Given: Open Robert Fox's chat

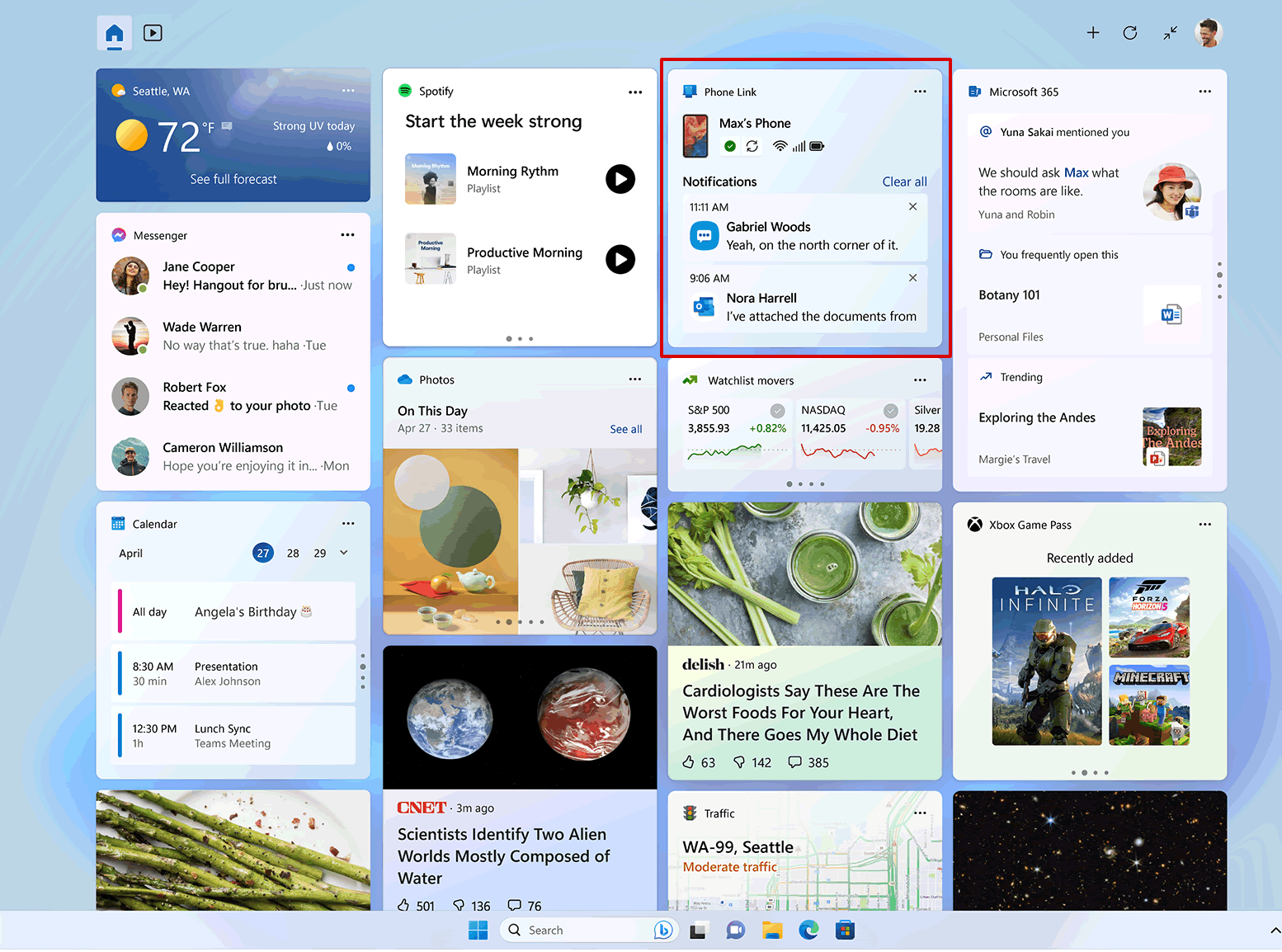Looking at the screenshot, I should (233, 396).
